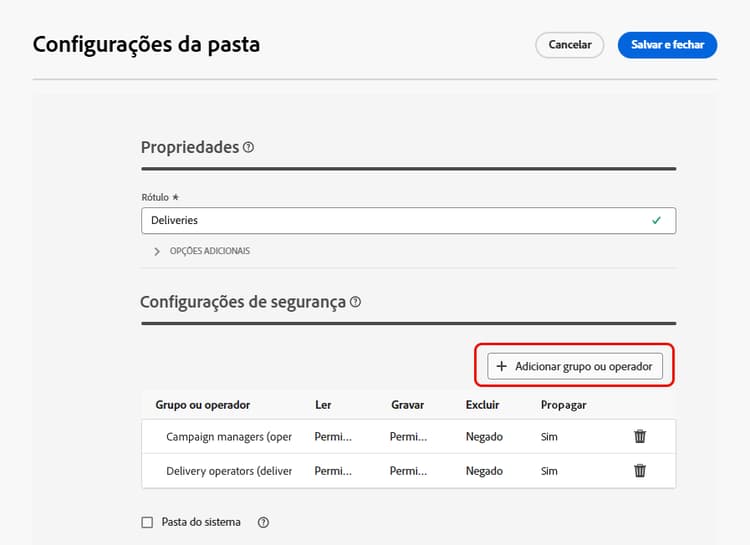
Task: Click Gravar value for Delivery operators
Action: pyautogui.click(x=408, y=471)
